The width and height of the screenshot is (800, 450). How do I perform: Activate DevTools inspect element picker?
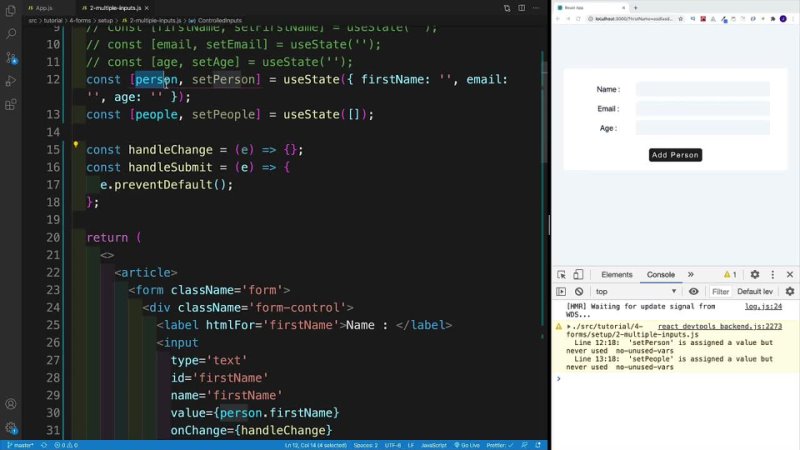[x=561, y=274]
